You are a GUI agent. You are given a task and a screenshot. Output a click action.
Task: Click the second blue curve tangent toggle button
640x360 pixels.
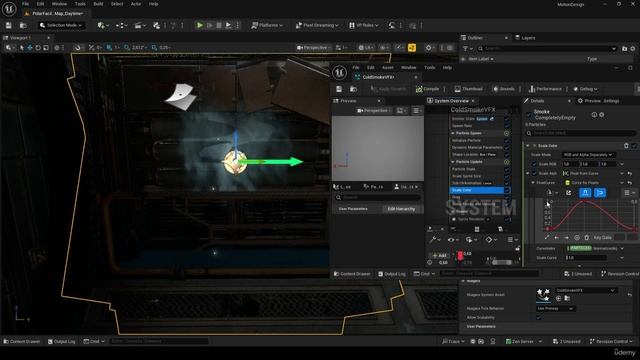click(x=600, y=193)
